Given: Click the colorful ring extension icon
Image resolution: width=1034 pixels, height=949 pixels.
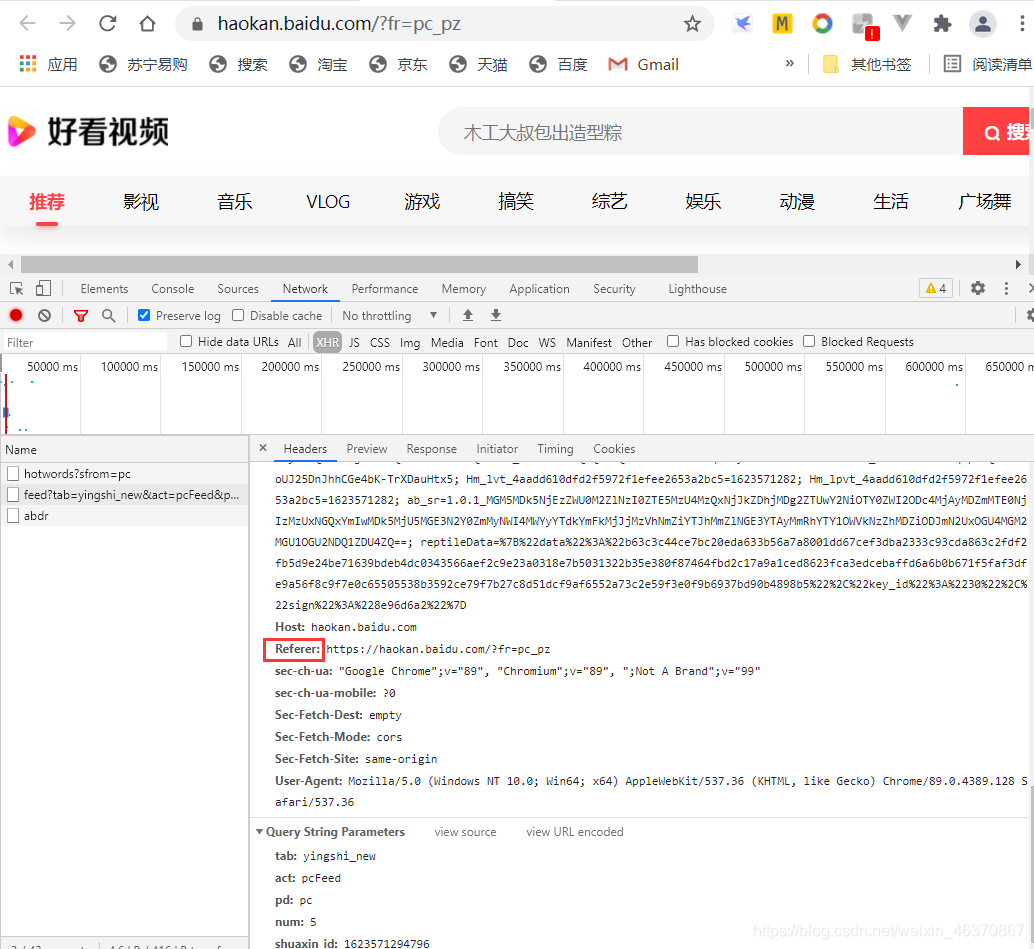Looking at the screenshot, I should click(822, 24).
